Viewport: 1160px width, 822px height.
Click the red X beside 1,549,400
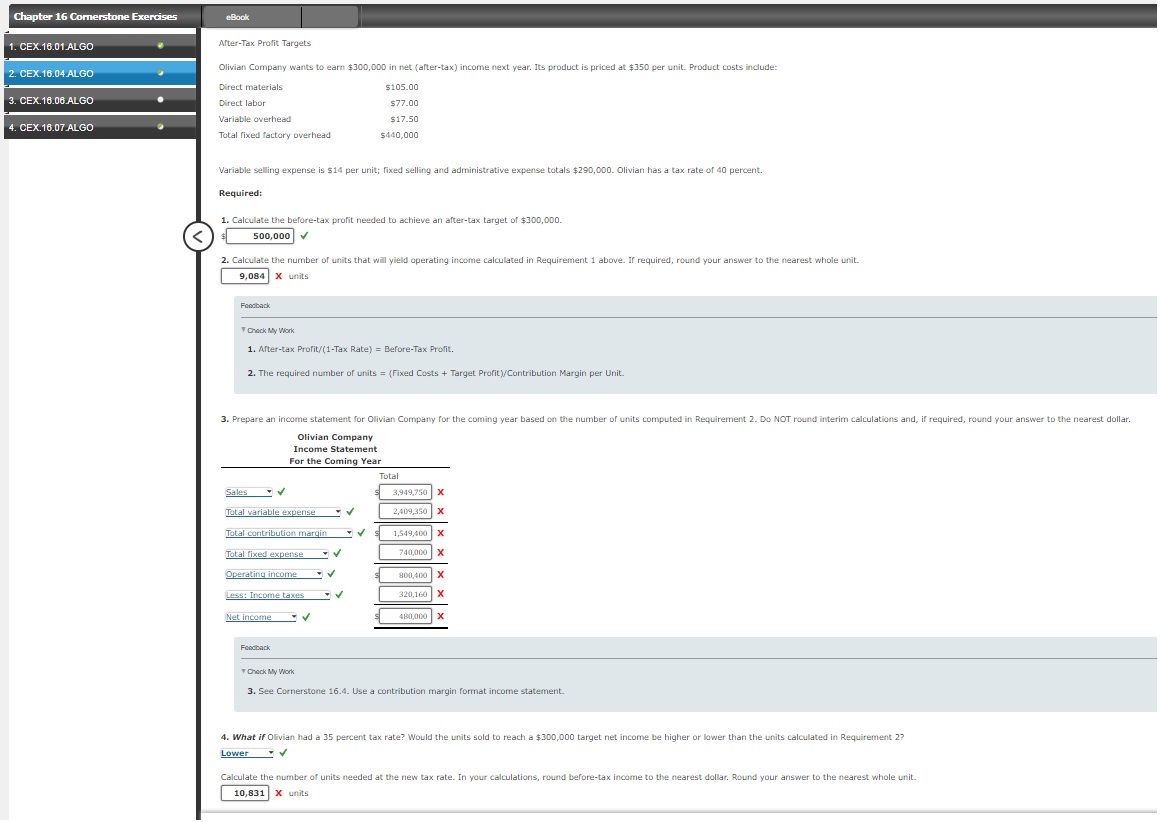pyautogui.click(x=441, y=533)
